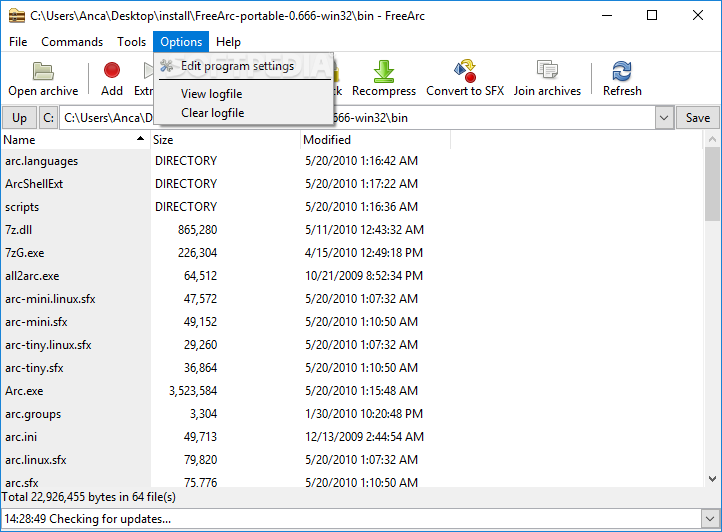This screenshot has width=722, height=532.
Task: Click the FreeArc title bar app icon
Action: (17, 16)
